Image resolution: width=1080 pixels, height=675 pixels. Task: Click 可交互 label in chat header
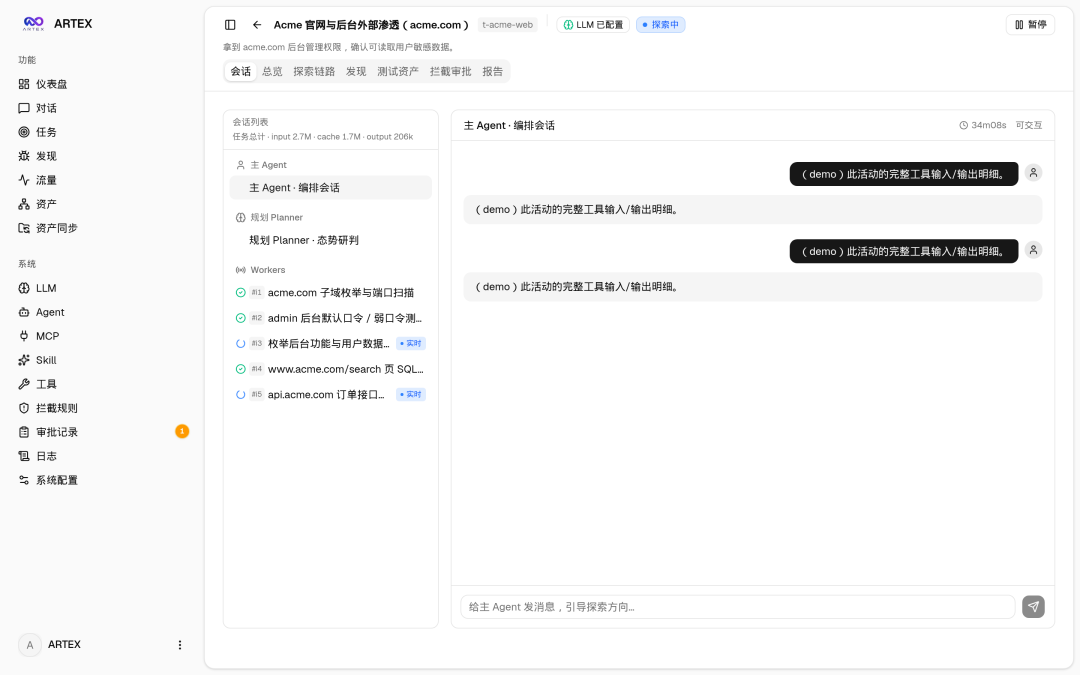click(x=1029, y=125)
